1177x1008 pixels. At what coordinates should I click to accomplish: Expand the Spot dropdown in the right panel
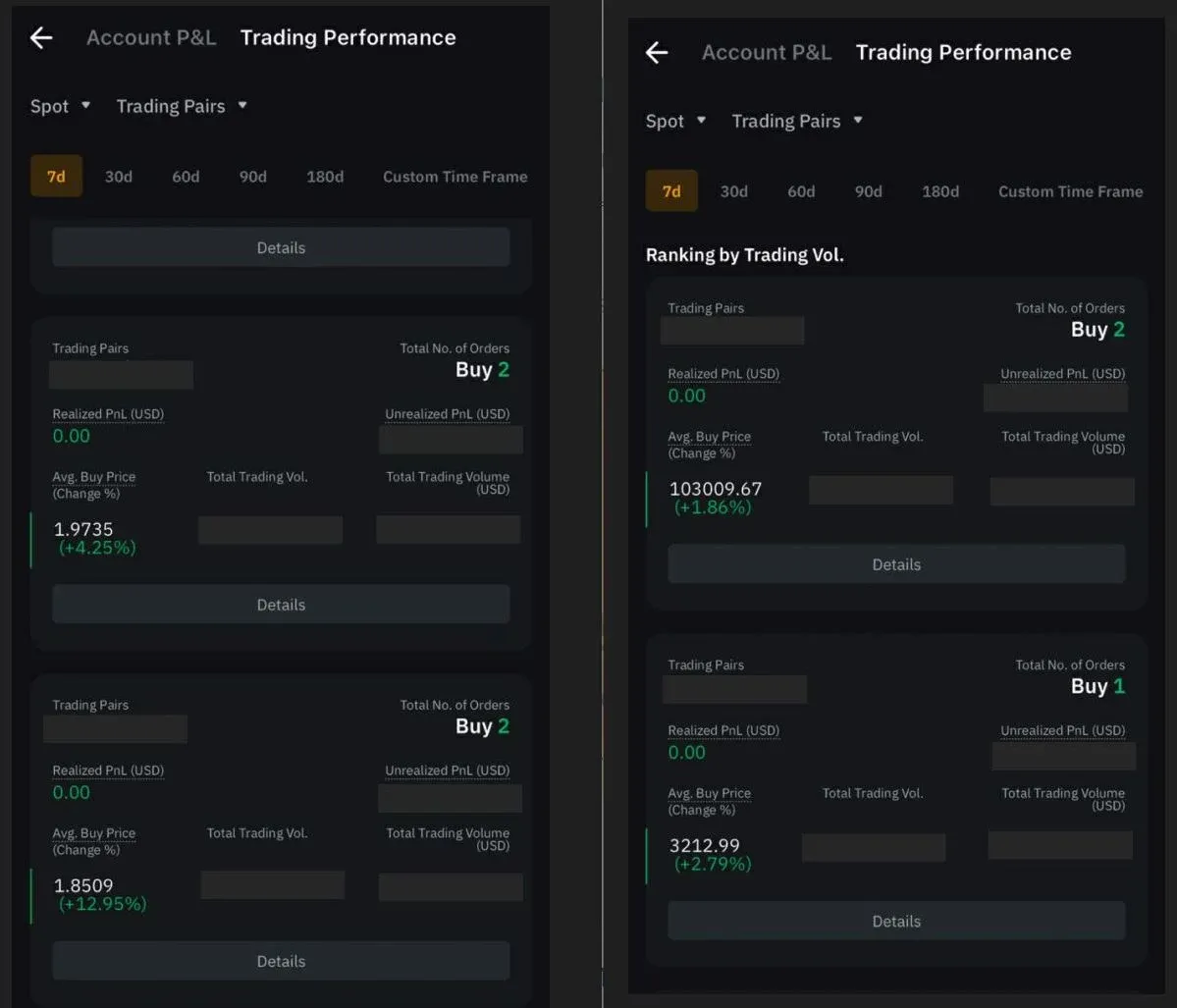pos(675,121)
